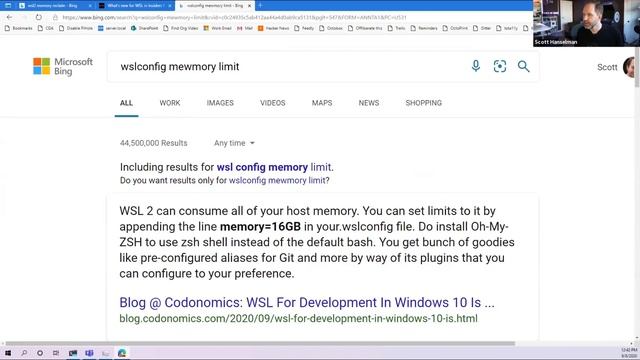Viewport: 640px width, 360px height.
Task: Open Reminders bookmark
Action: [x=424, y=28]
